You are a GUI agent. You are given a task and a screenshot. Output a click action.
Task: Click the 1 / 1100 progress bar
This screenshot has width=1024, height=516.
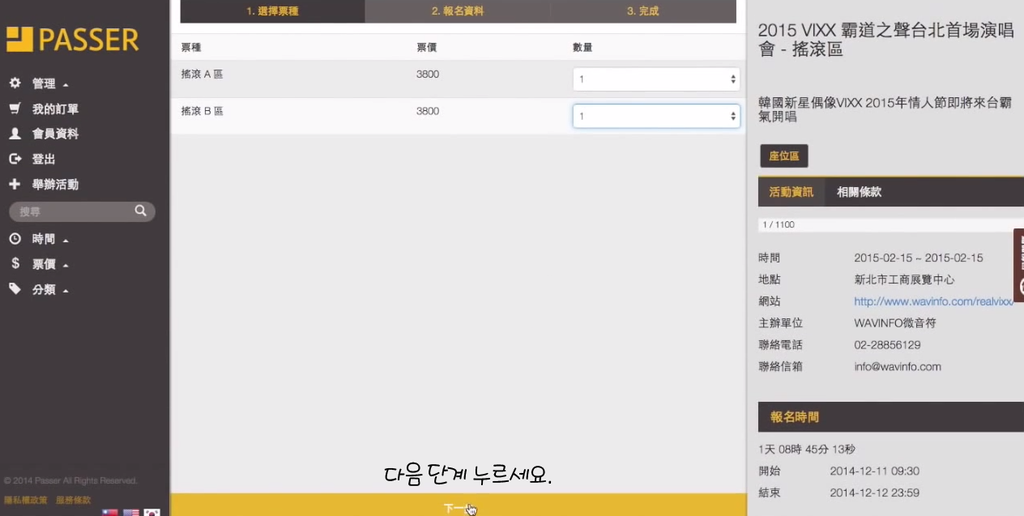coord(891,225)
